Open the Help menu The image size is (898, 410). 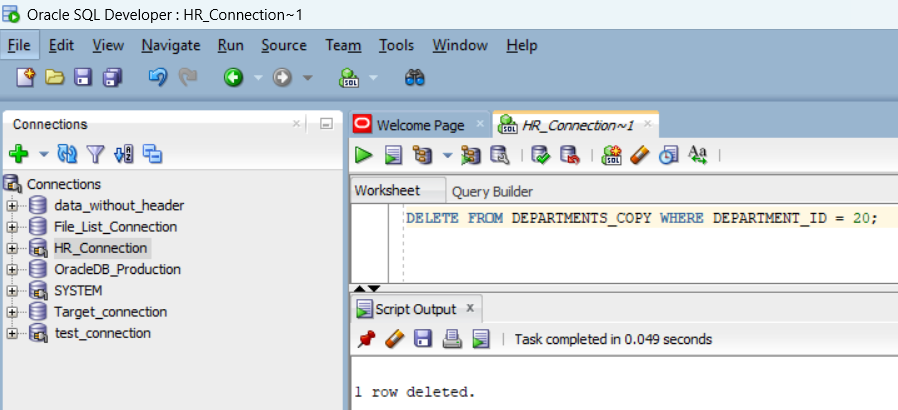[x=522, y=45]
